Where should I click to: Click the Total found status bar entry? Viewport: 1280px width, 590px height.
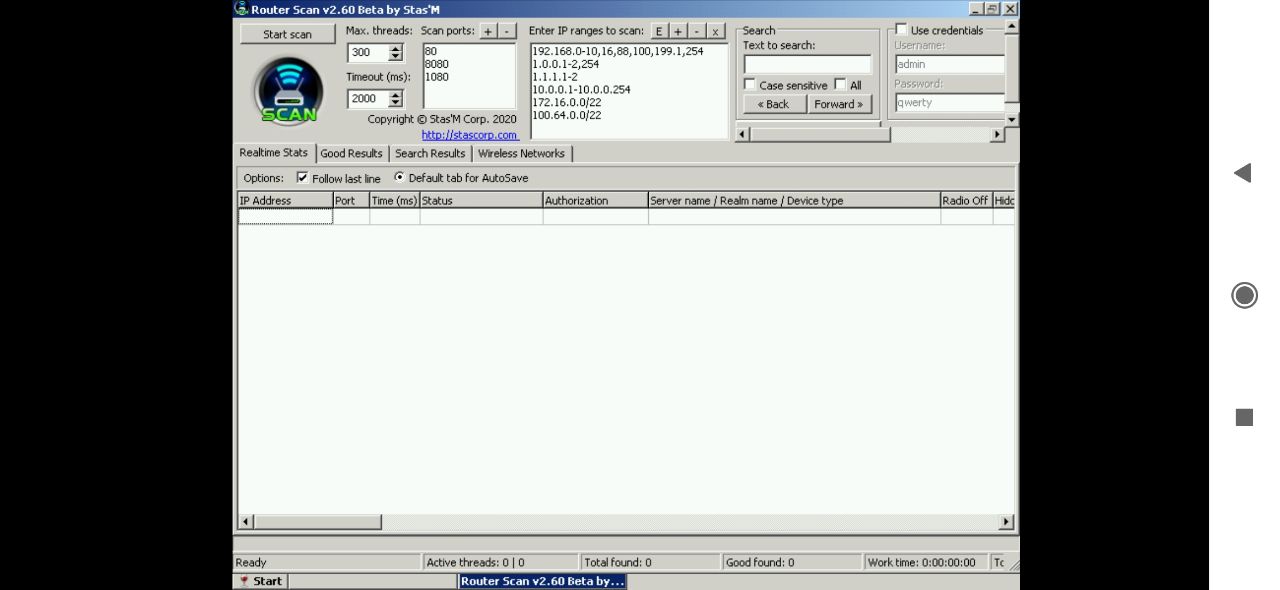click(x=650, y=563)
